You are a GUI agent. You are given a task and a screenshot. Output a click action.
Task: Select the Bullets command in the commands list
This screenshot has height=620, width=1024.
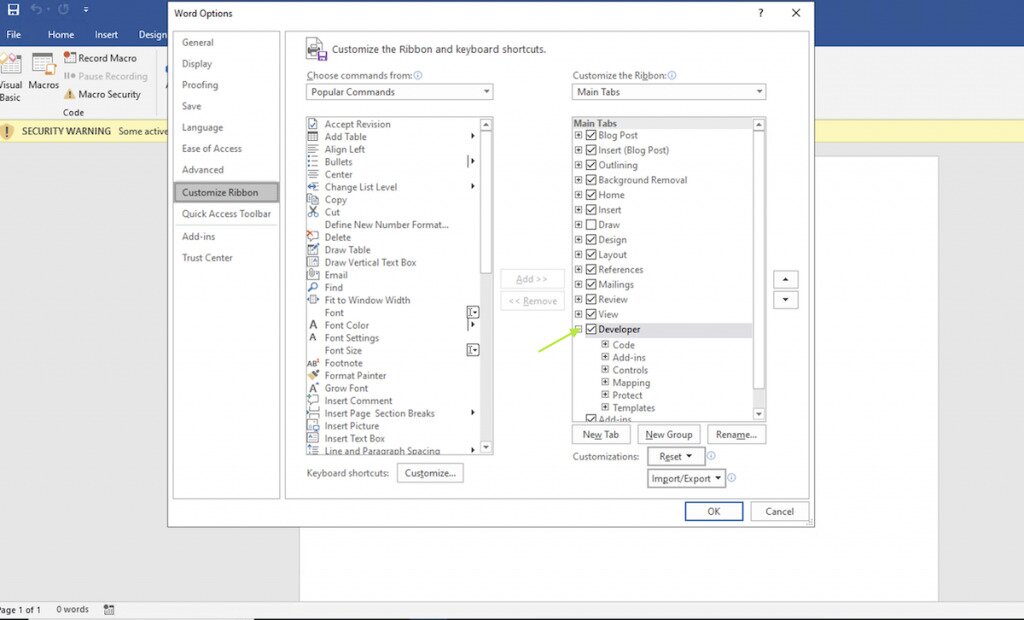338,161
